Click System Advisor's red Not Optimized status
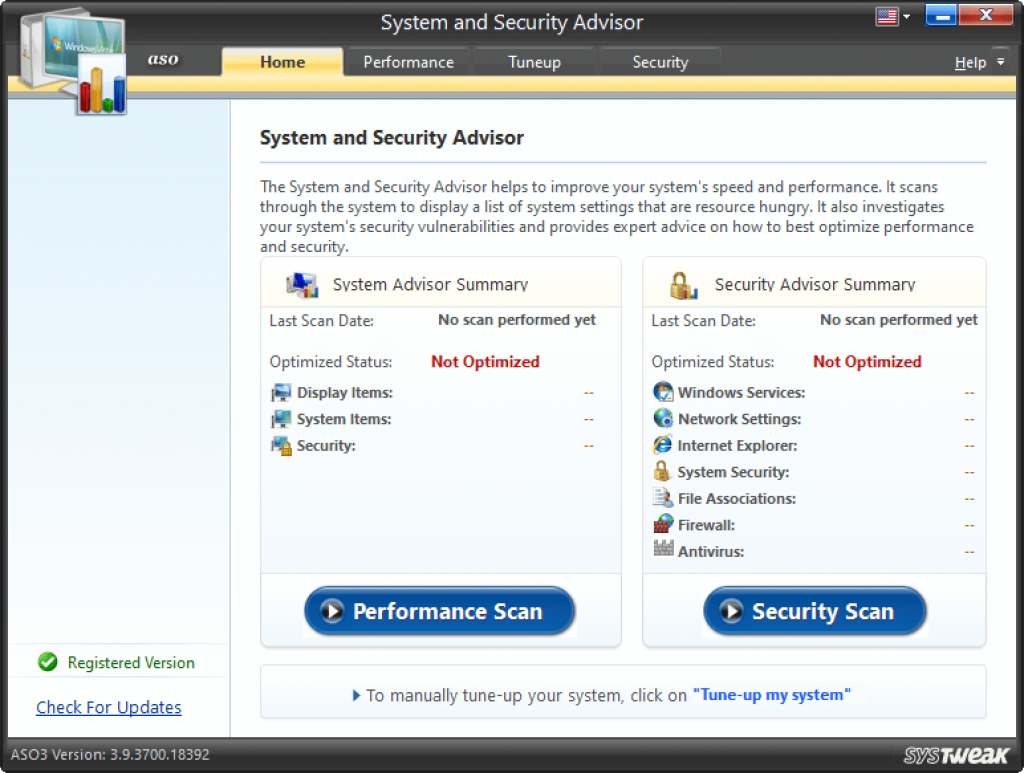Image resolution: width=1024 pixels, height=773 pixels. click(485, 362)
